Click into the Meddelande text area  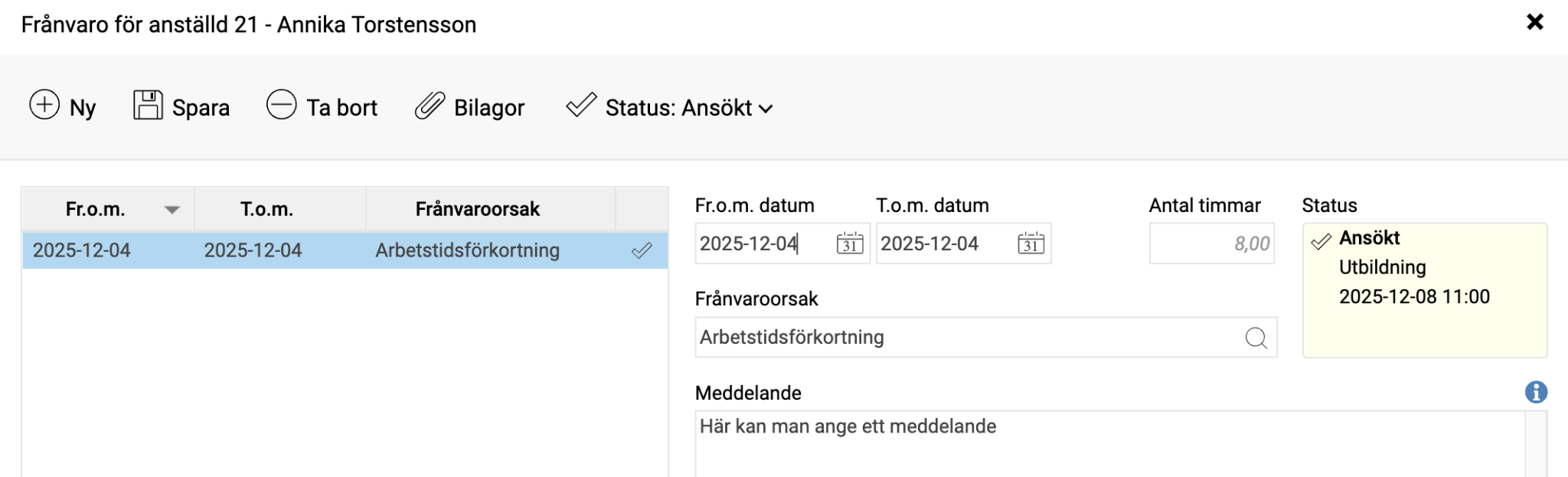[x=1109, y=444]
